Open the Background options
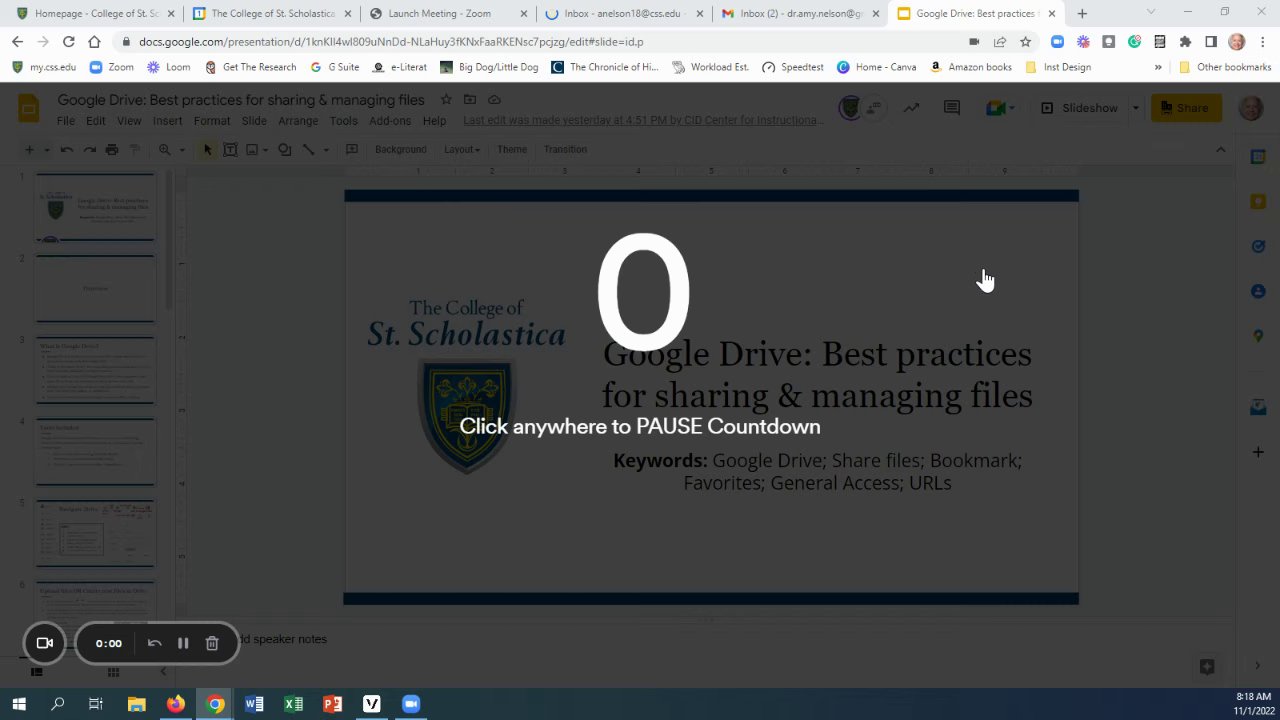 tap(400, 149)
